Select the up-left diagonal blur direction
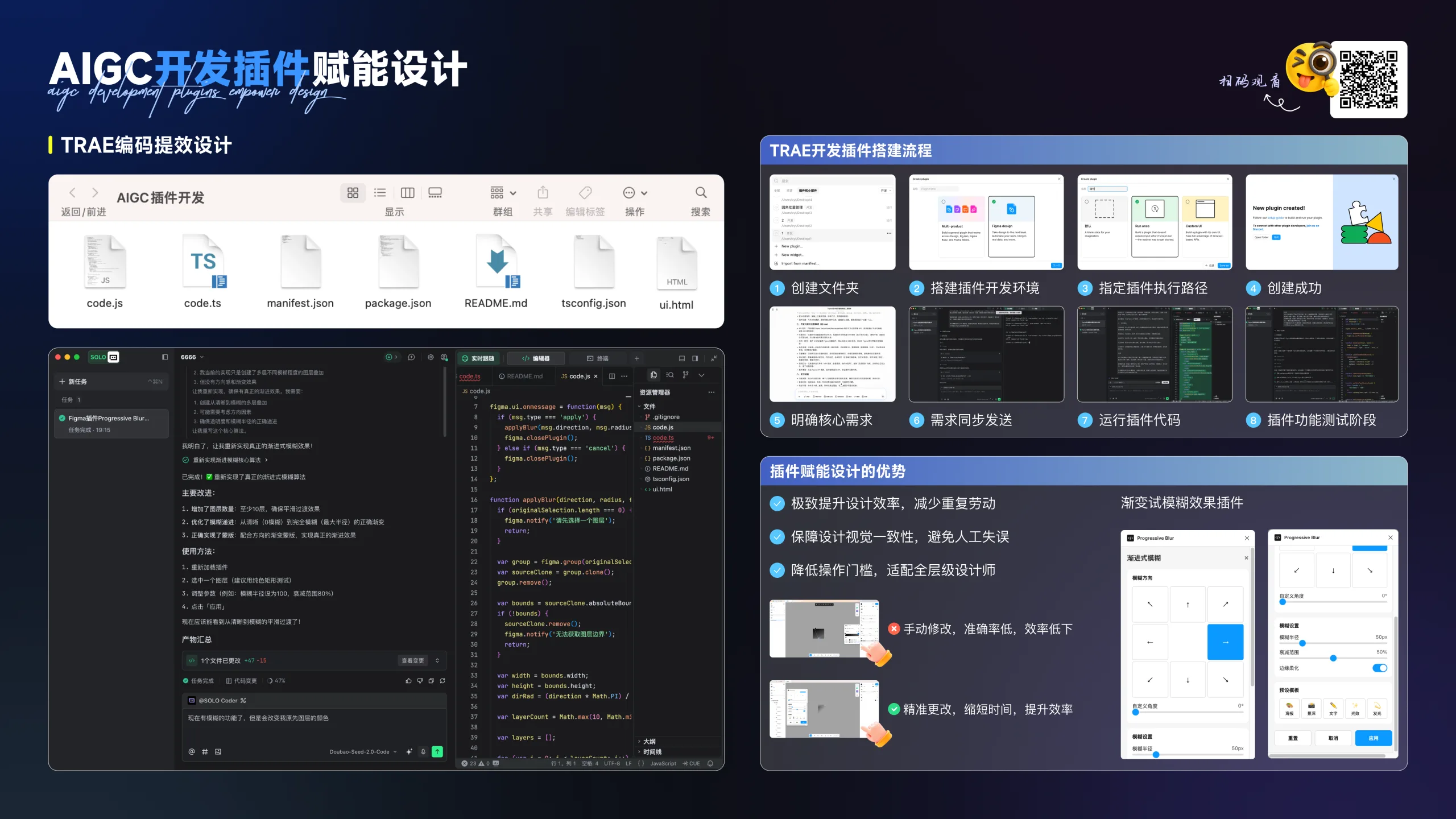 pyautogui.click(x=1150, y=605)
